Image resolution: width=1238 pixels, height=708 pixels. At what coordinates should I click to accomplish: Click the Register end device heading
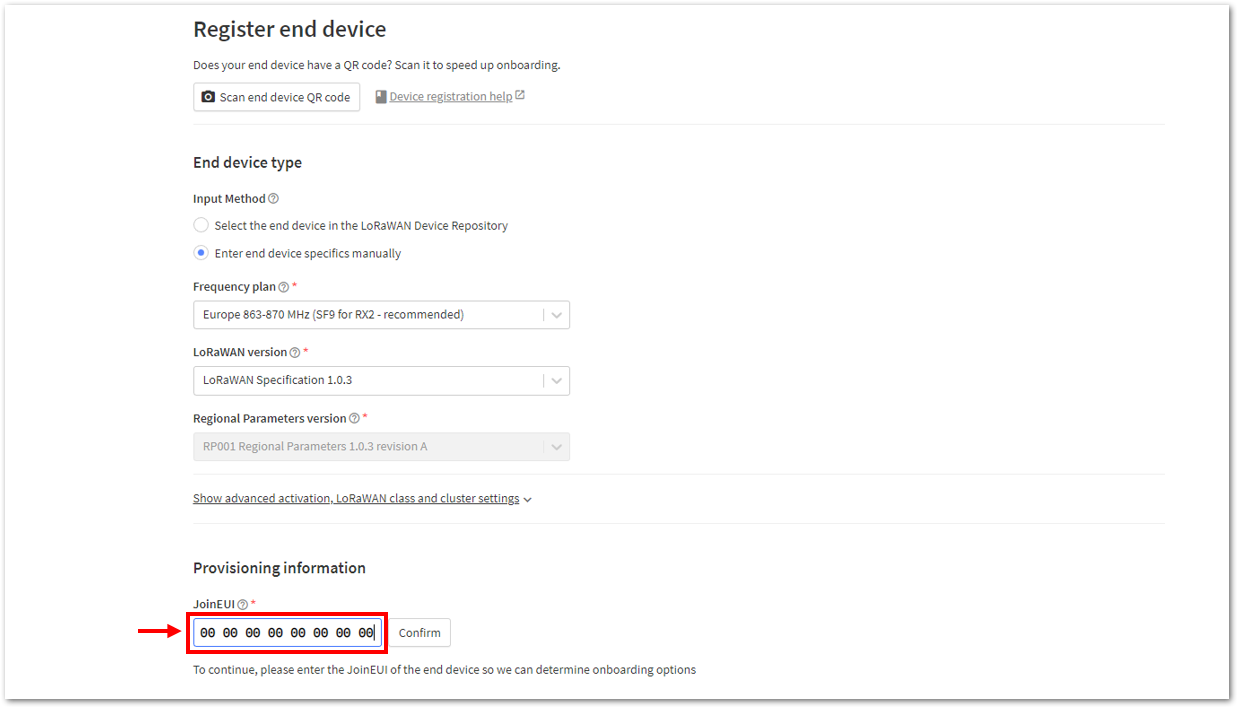tap(290, 30)
